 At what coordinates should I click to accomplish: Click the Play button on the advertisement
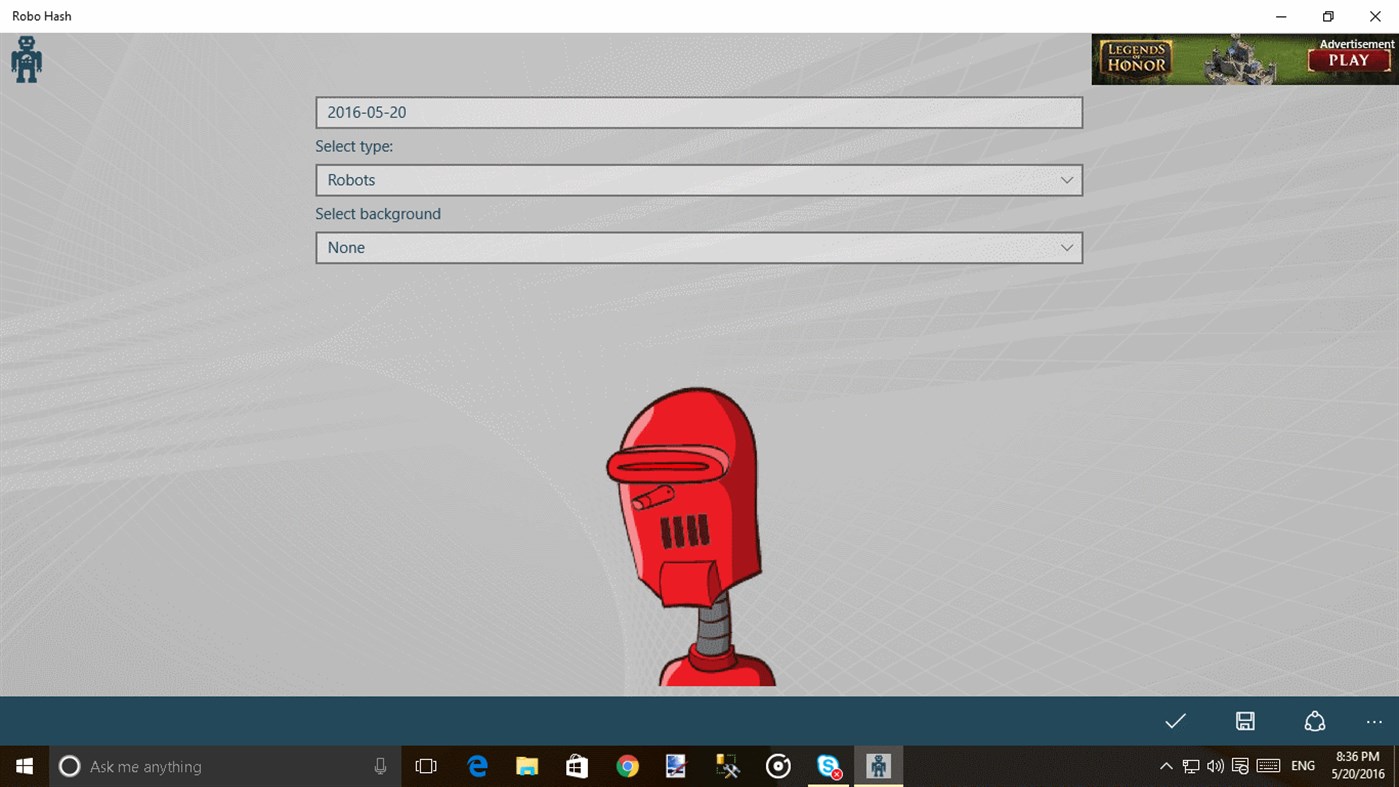pyautogui.click(x=1349, y=60)
